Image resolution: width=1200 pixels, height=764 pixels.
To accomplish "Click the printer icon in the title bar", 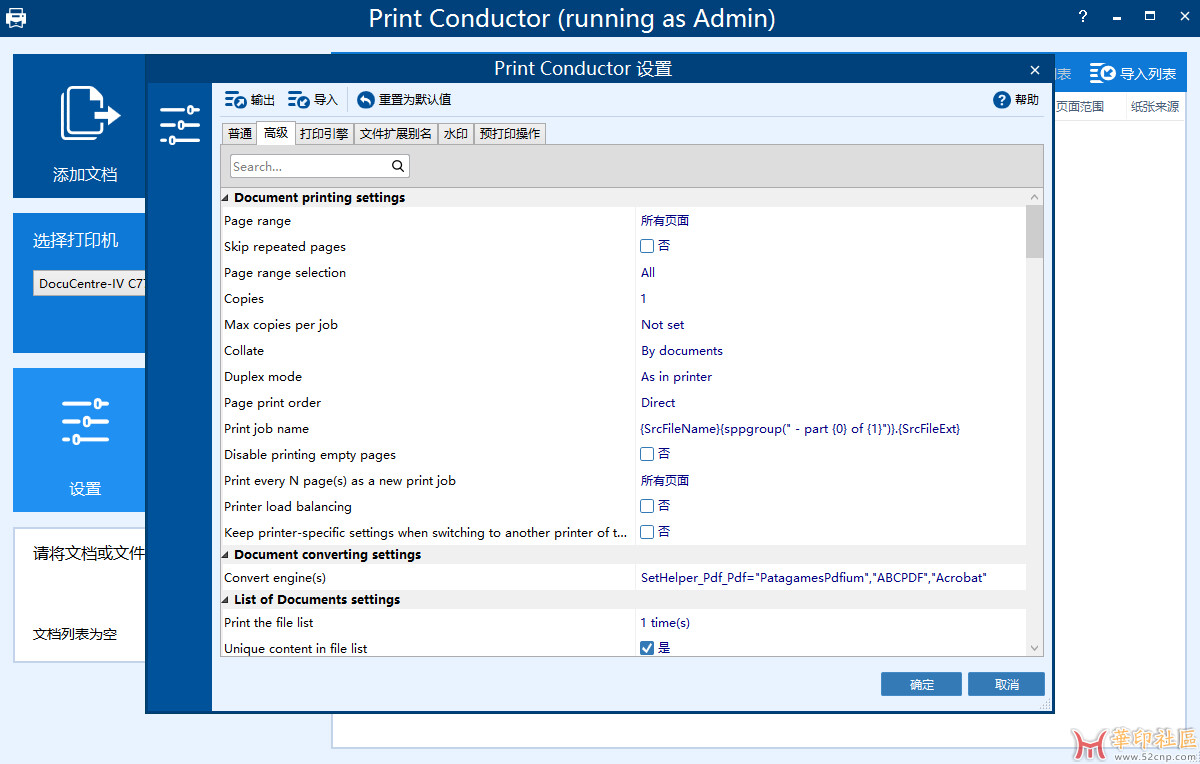I will [x=16, y=18].
